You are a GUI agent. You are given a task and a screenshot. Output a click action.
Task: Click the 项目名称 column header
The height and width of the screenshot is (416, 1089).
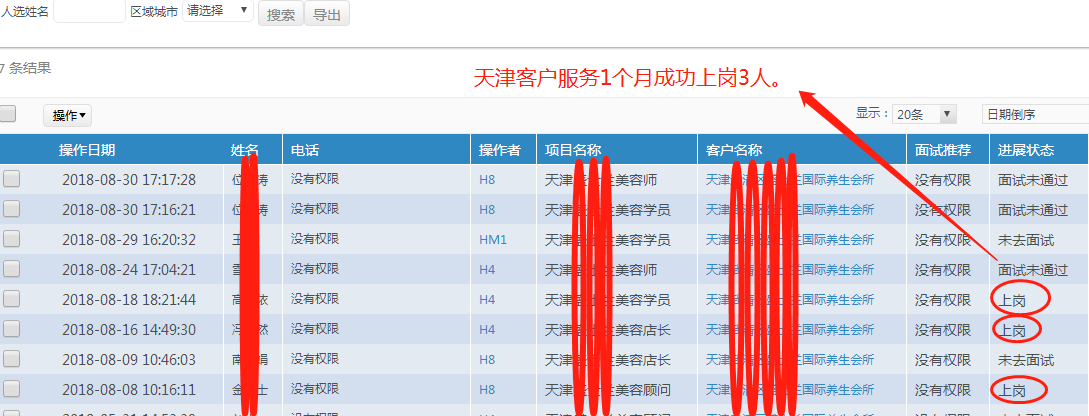click(x=573, y=150)
